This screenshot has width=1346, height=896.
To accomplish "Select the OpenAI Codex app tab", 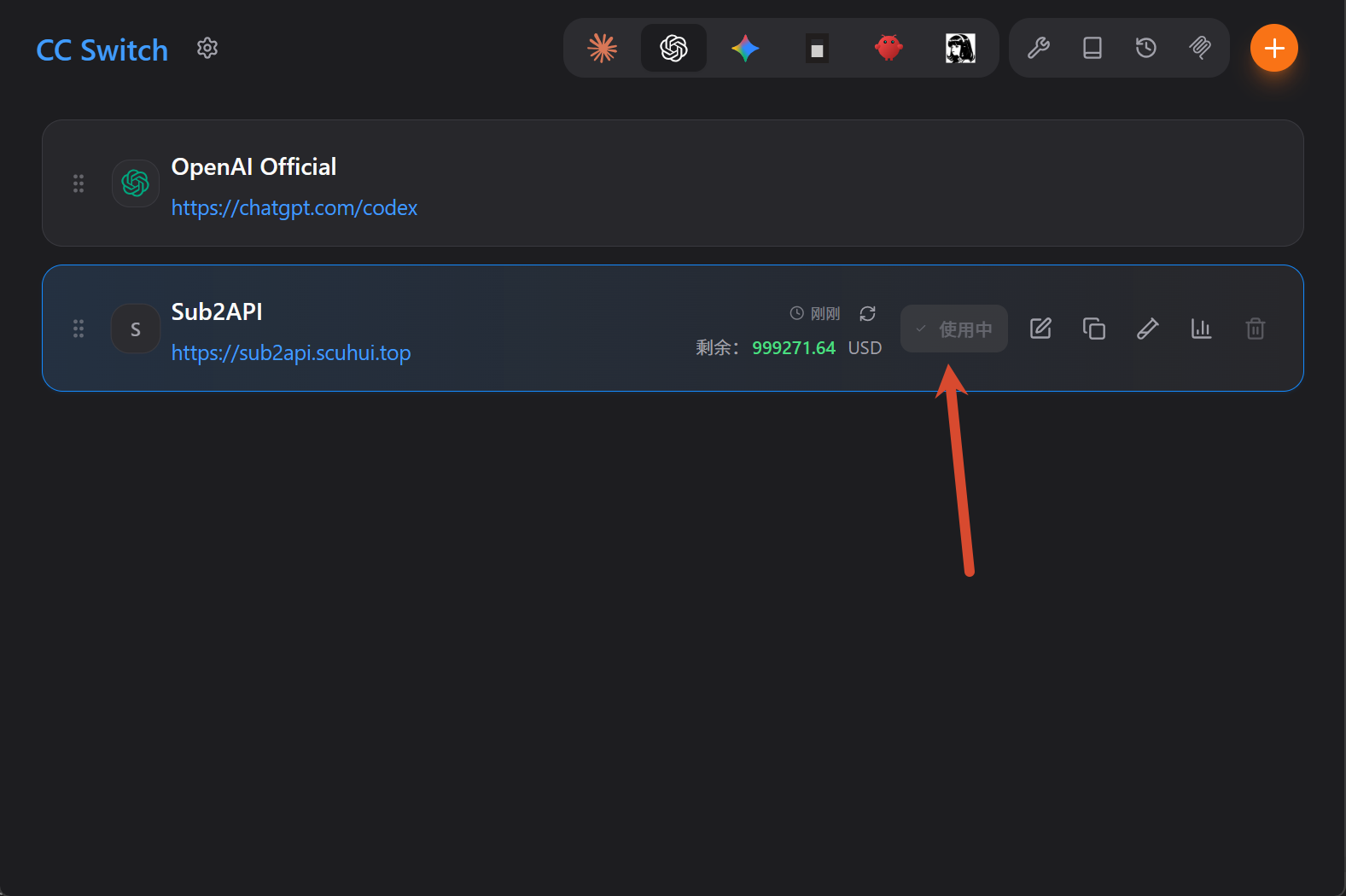I will click(673, 48).
